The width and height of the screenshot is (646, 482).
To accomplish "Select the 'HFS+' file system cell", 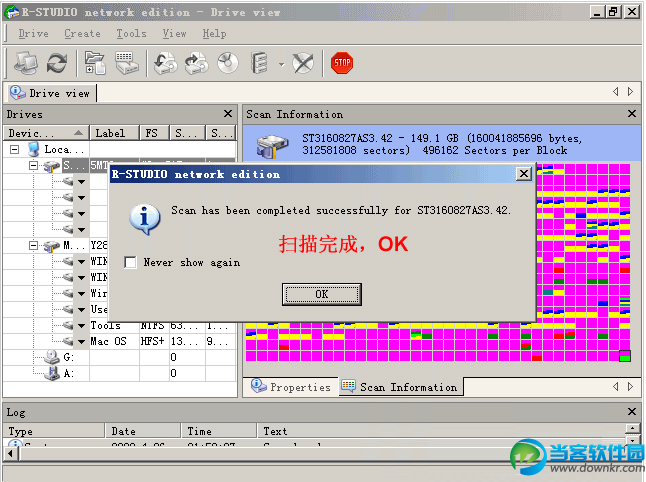I will point(153,342).
